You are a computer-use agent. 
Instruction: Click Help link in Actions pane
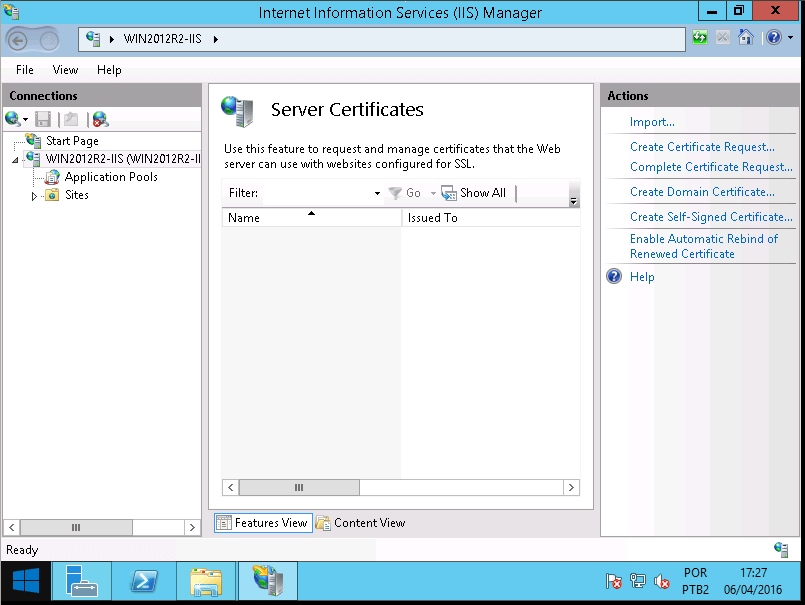point(642,277)
